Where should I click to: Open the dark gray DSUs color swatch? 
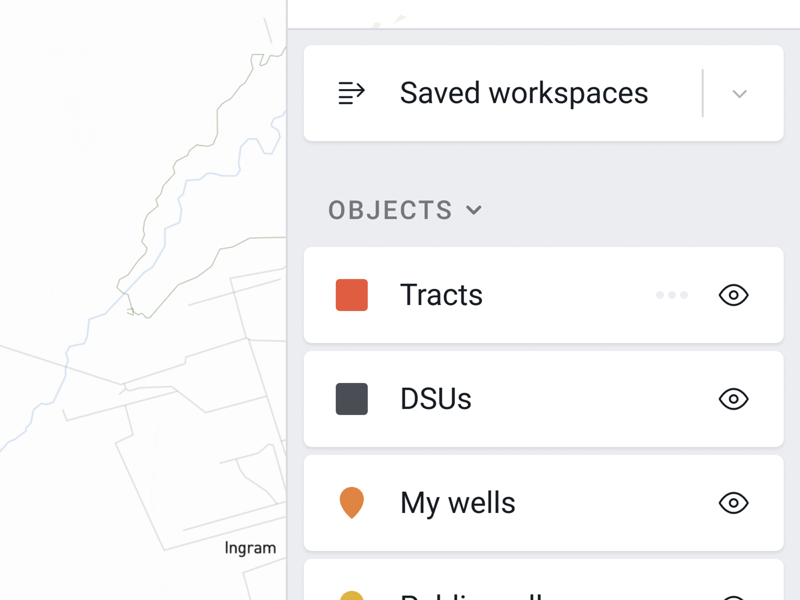click(352, 399)
